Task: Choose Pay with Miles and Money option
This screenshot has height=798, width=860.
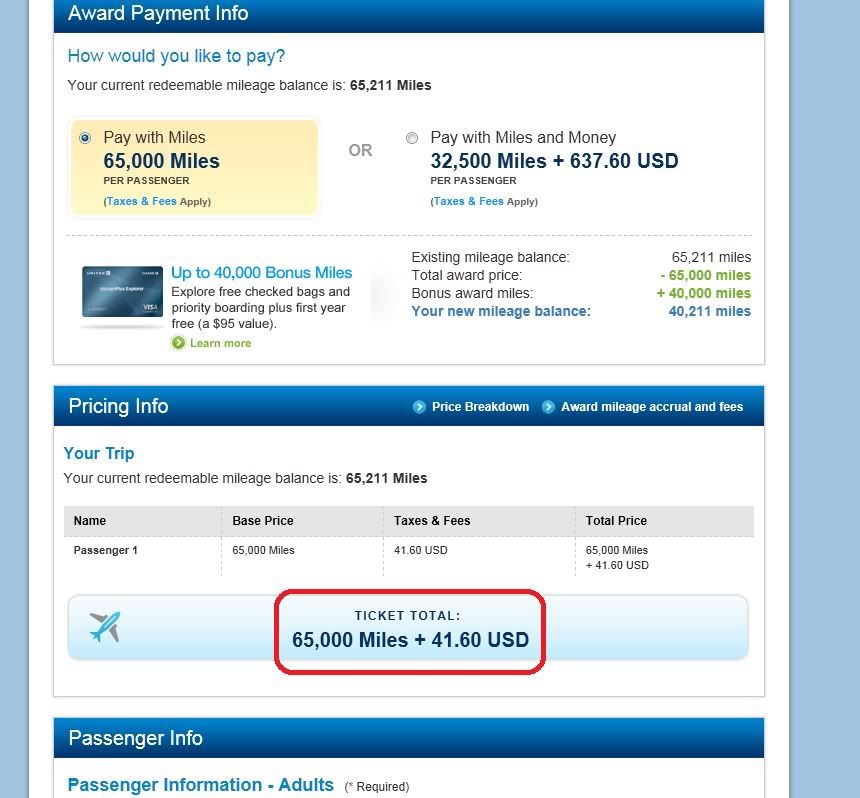Action: pyautogui.click(x=412, y=138)
